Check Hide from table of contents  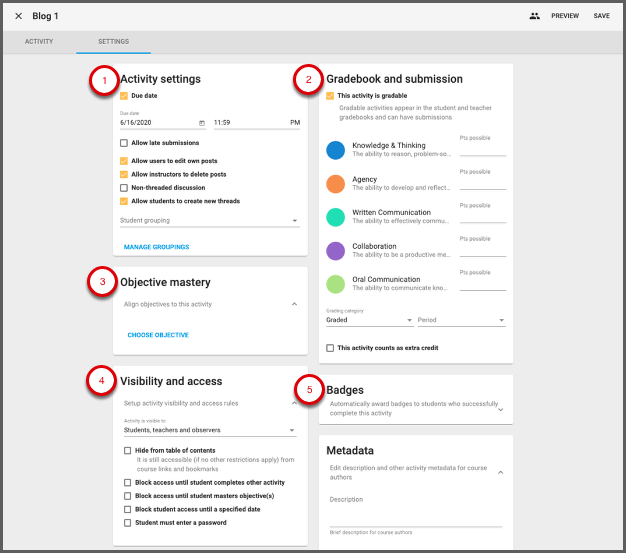pyautogui.click(x=127, y=451)
